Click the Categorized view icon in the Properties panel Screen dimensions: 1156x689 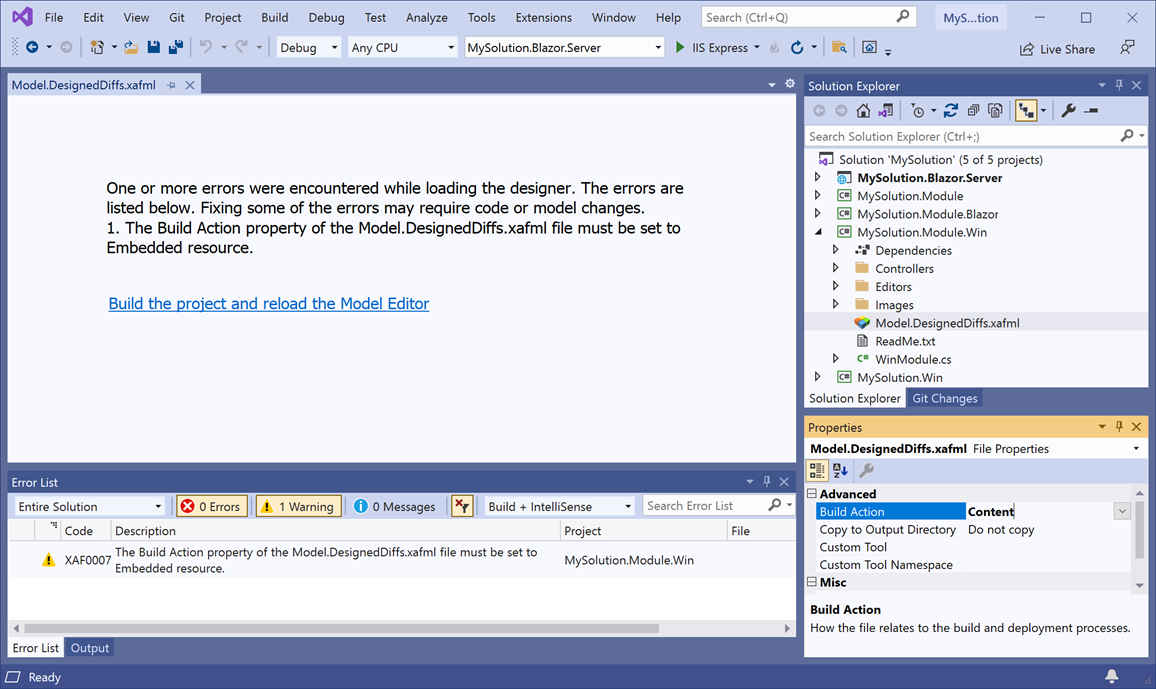pos(817,470)
